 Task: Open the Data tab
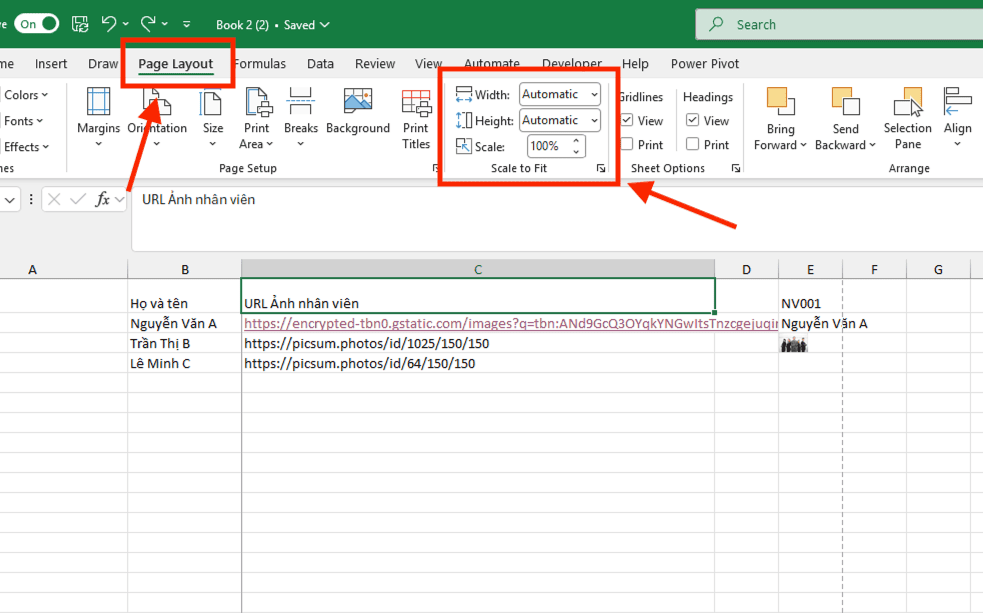click(320, 64)
